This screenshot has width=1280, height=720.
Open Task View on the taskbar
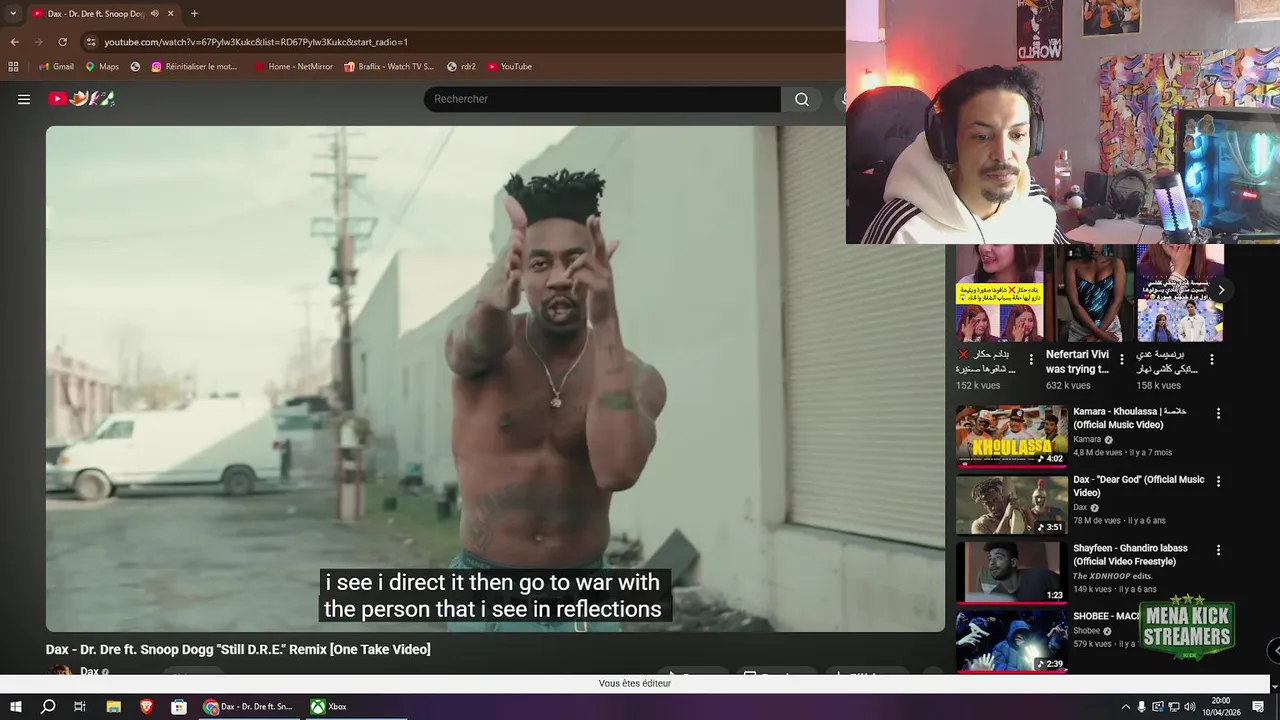[80, 707]
